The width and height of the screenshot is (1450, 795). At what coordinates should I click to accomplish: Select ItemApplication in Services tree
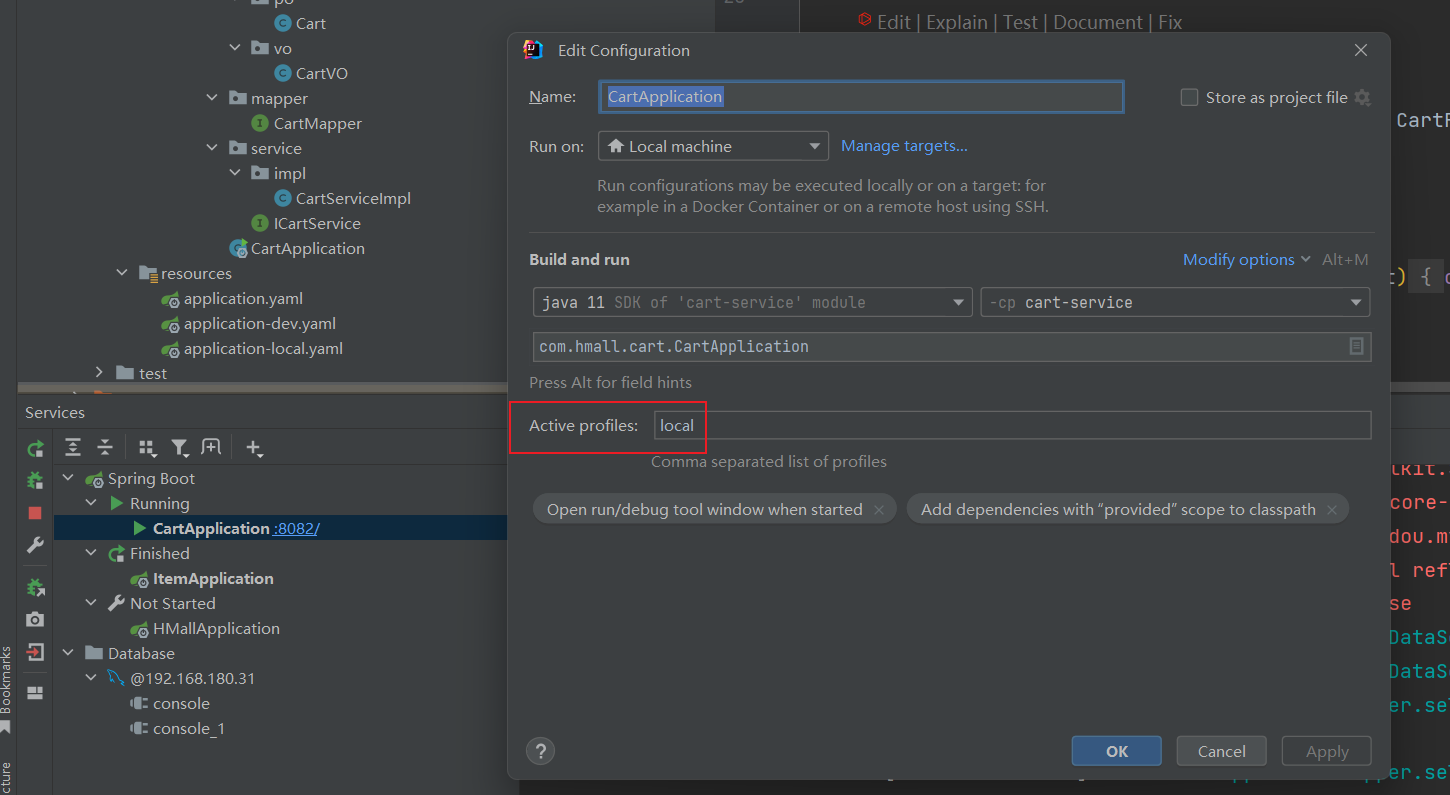point(213,578)
